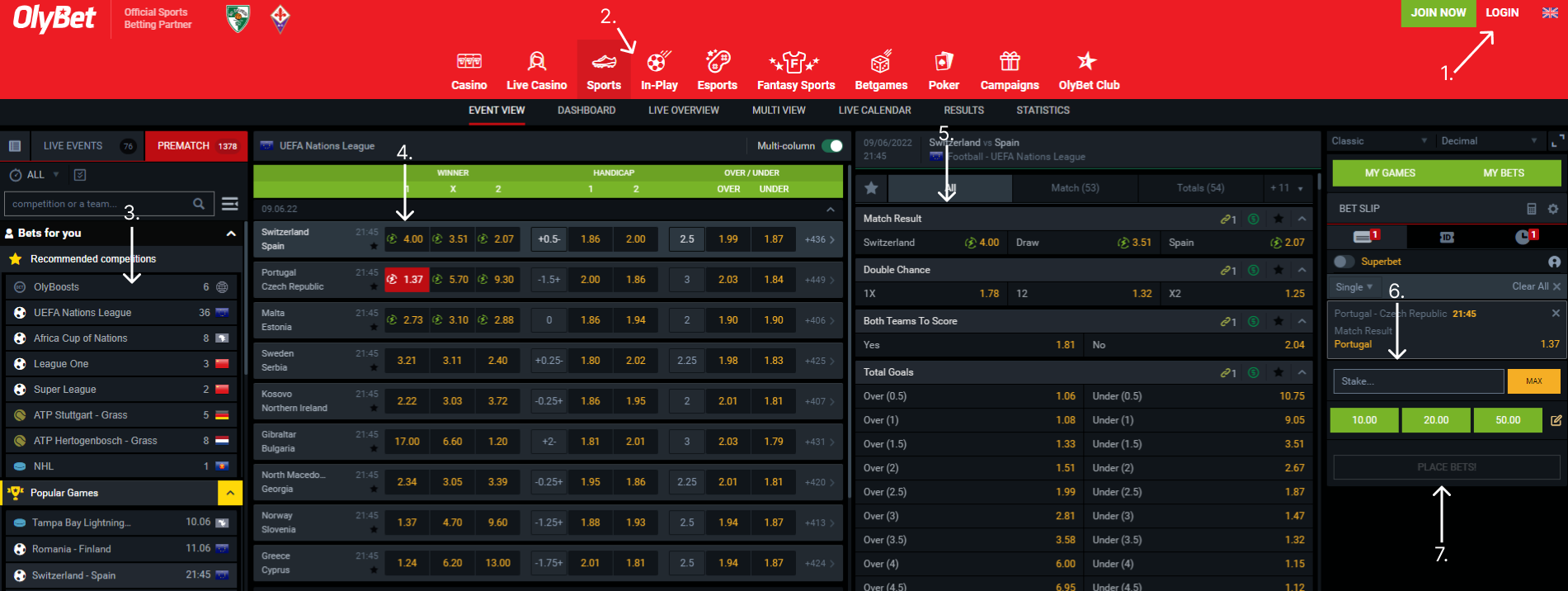Toggle the Multi-column switch
1568x591 pixels.
[832, 146]
